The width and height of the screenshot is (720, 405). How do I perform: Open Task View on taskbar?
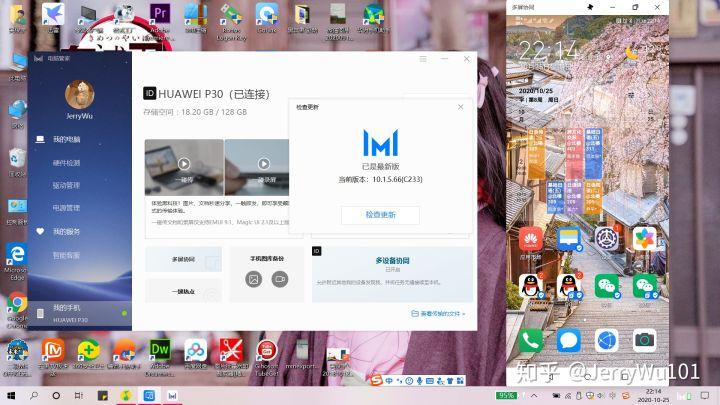[x=79, y=395]
